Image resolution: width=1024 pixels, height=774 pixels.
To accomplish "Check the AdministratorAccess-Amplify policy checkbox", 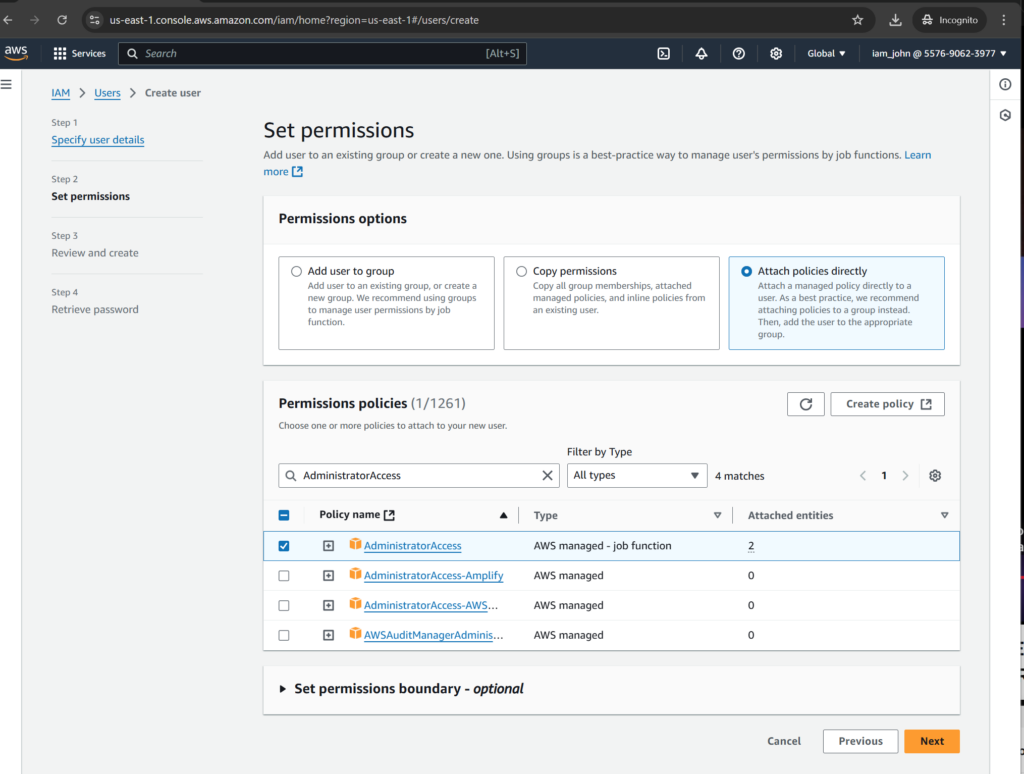I will 284,576.
